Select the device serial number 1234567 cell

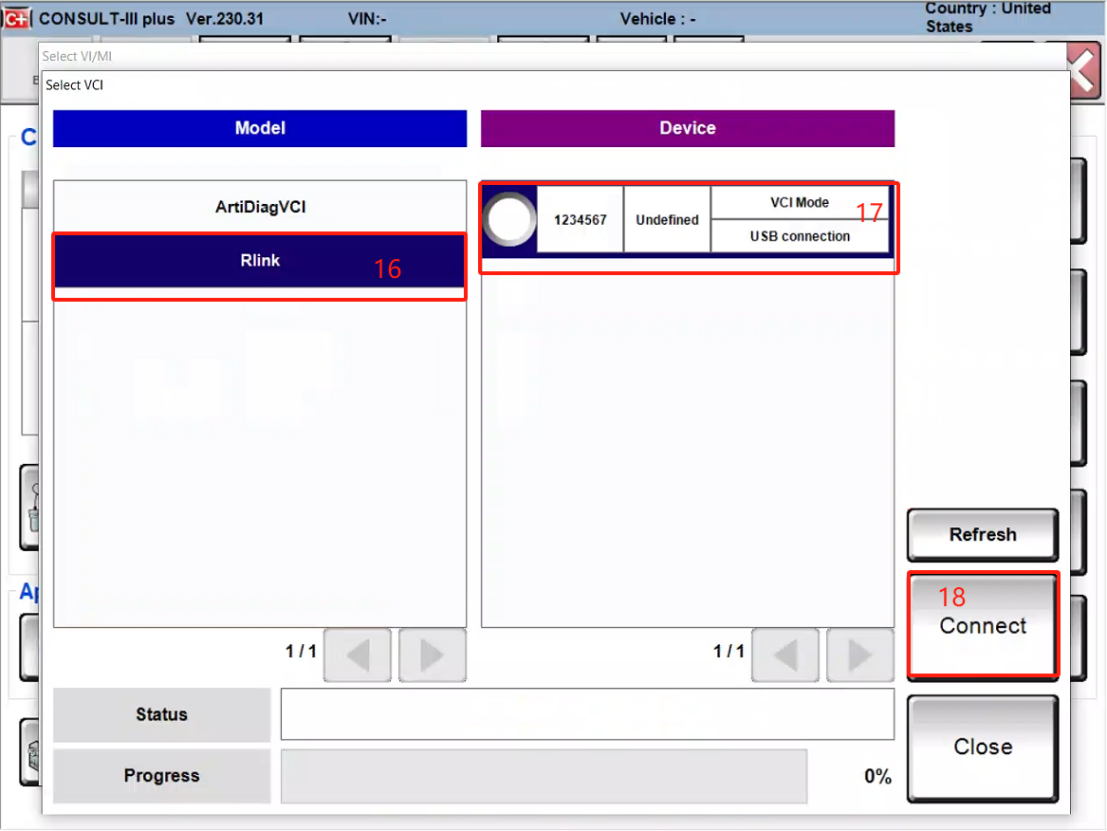[x=580, y=220]
